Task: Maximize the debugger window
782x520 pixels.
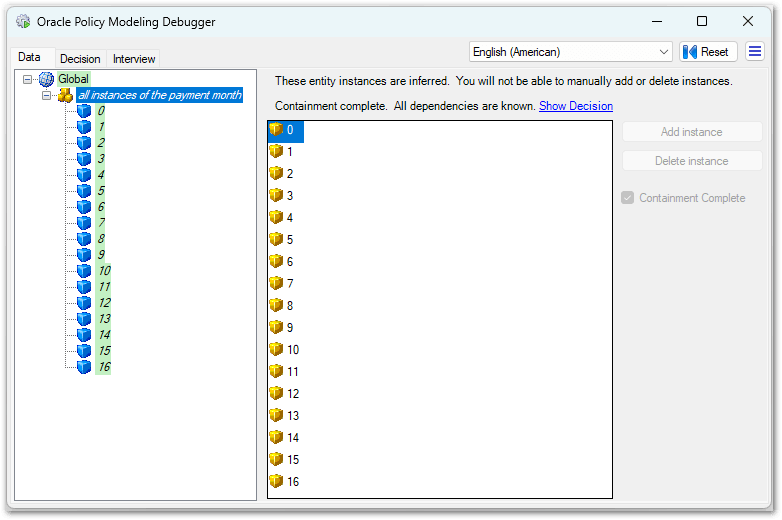Action: point(702,21)
